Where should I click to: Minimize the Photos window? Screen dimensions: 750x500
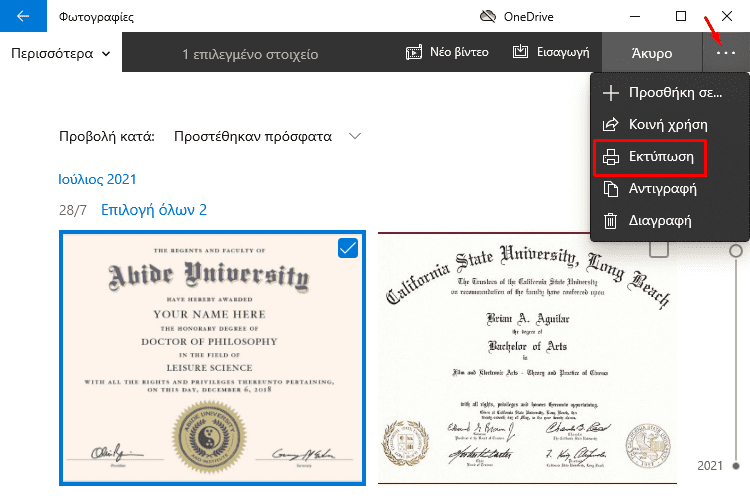pyautogui.click(x=635, y=16)
